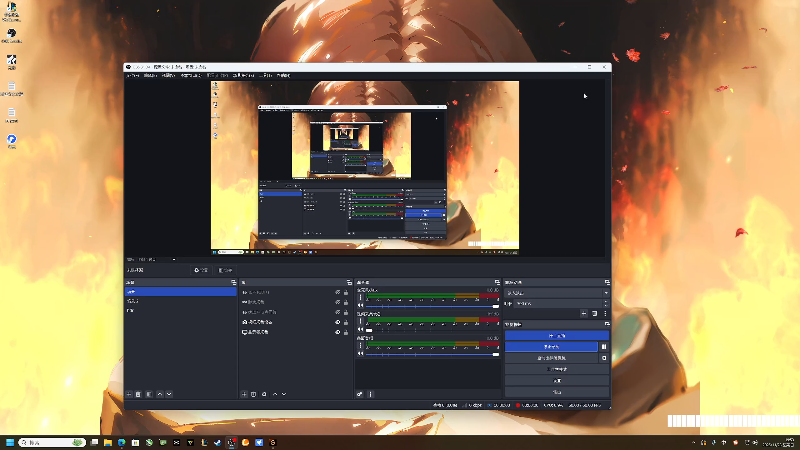Open scene filters icon in the Scenes toolbar
The height and width of the screenshot is (450, 800).
pos(149,394)
